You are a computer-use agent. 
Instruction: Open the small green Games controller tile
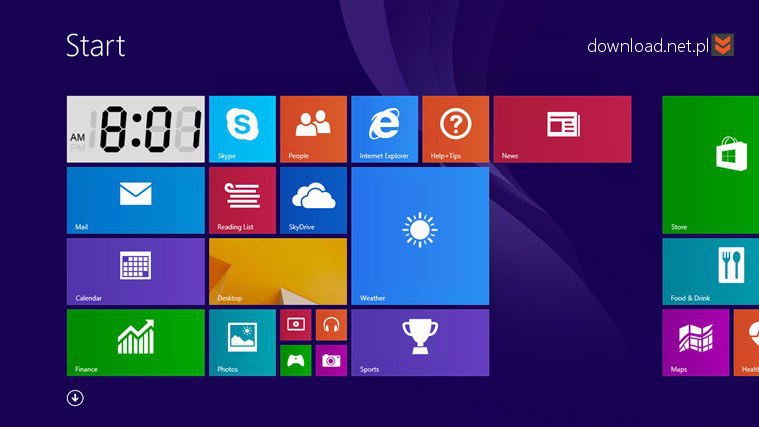(296, 361)
